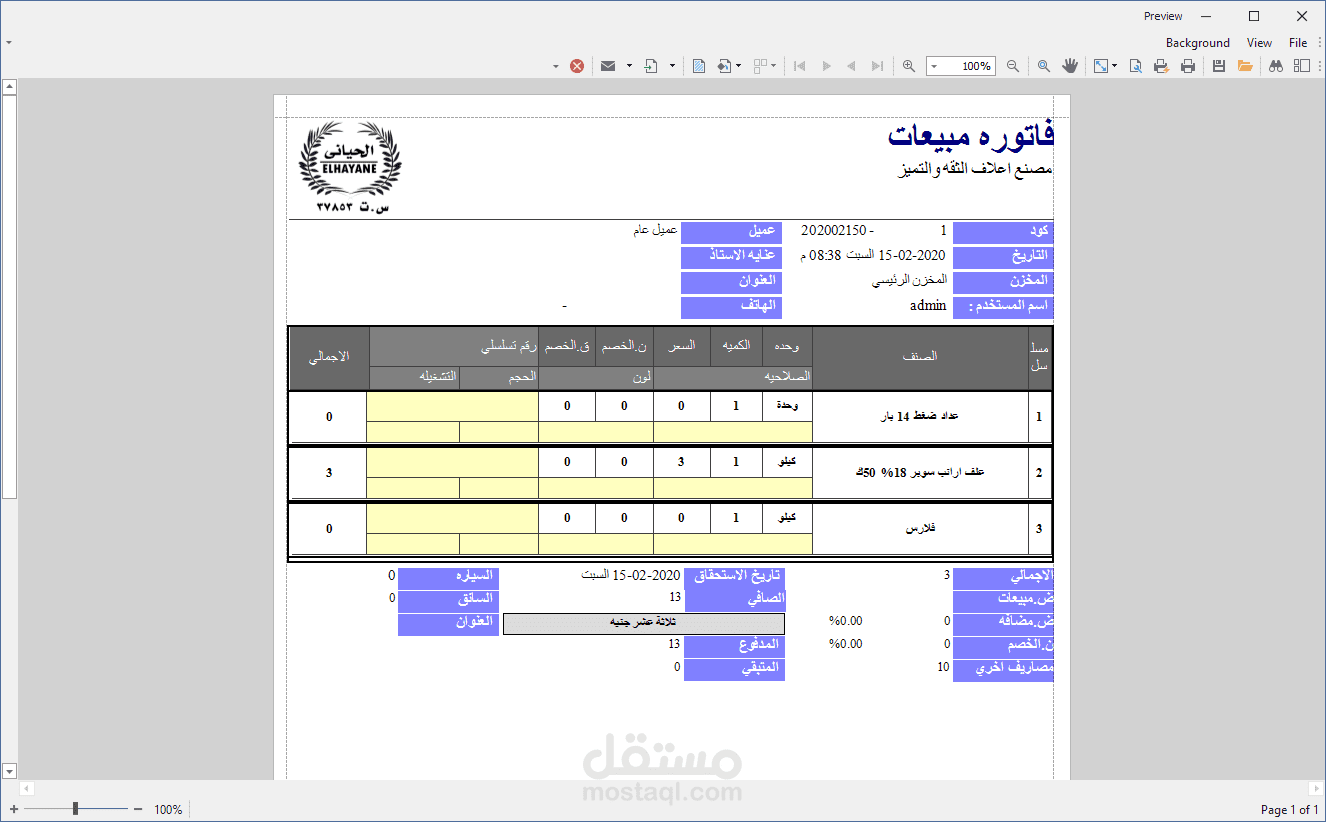Click the horizontal scrollbar right arrow
1326x822 pixels.
click(1316, 789)
